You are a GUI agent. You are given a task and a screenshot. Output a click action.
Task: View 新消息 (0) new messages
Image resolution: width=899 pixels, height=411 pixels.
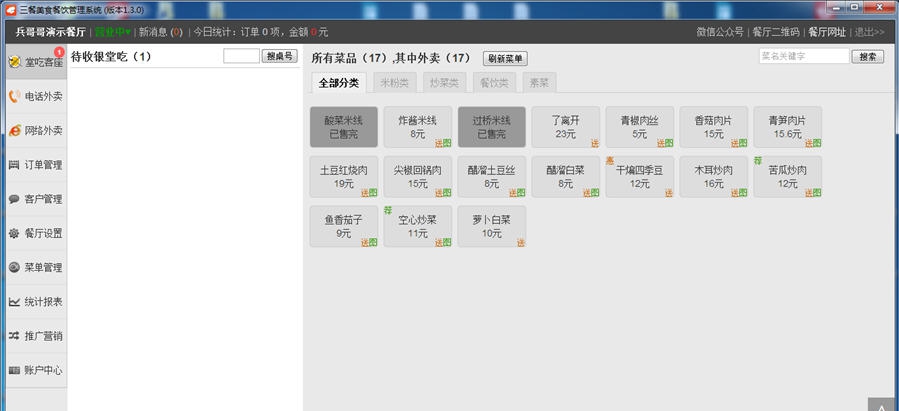click(x=161, y=32)
